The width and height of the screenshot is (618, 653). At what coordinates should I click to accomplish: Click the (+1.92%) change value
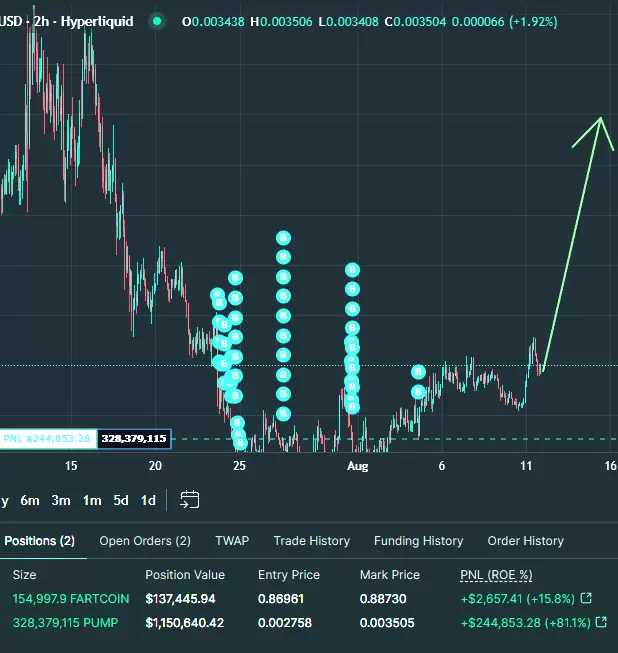point(533,22)
